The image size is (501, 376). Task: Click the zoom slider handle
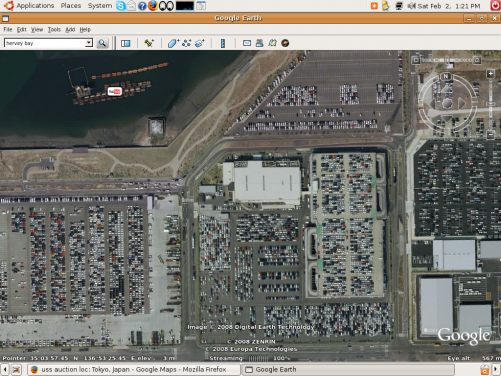(490, 104)
